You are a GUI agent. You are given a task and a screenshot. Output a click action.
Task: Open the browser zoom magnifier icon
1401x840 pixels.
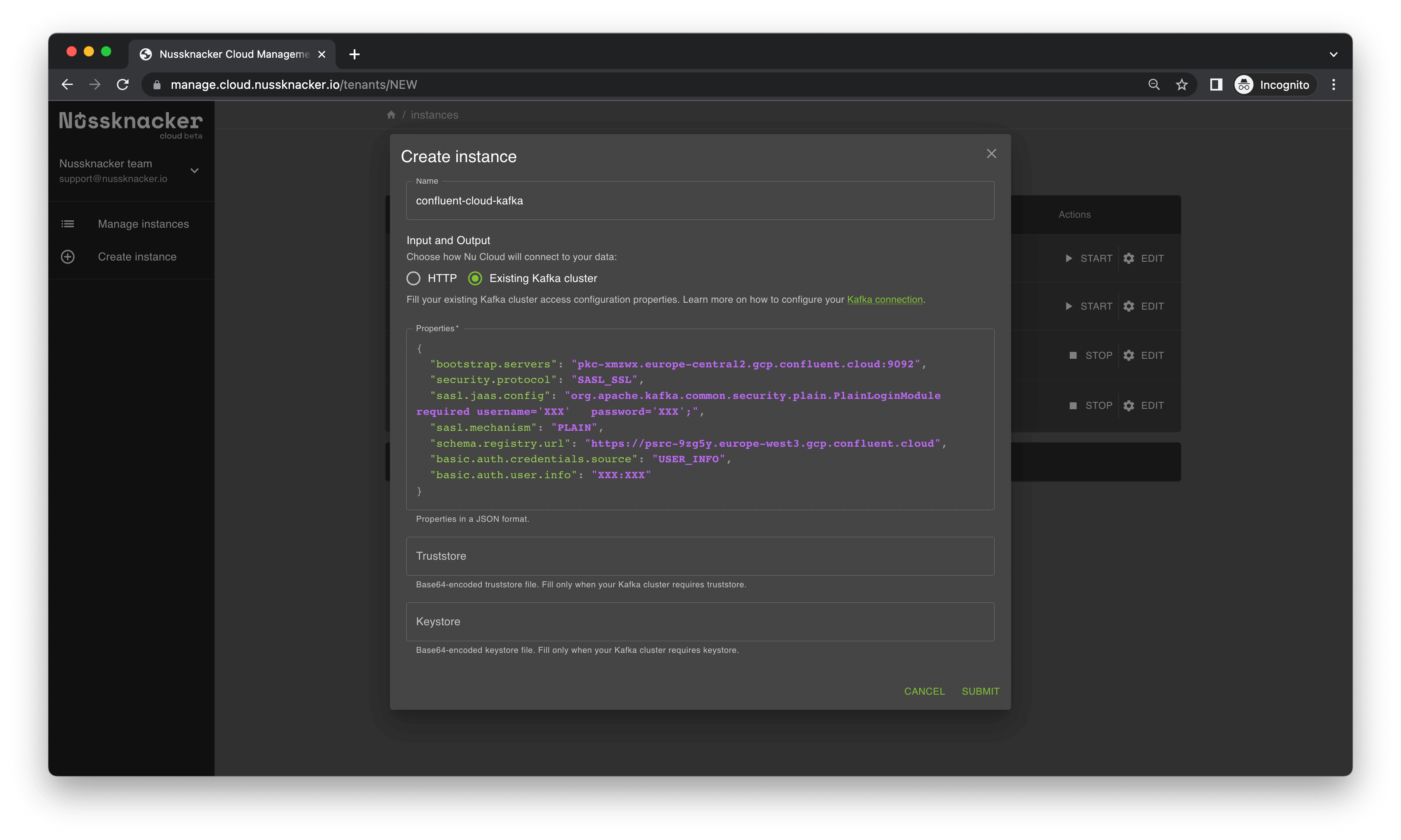tap(1154, 85)
